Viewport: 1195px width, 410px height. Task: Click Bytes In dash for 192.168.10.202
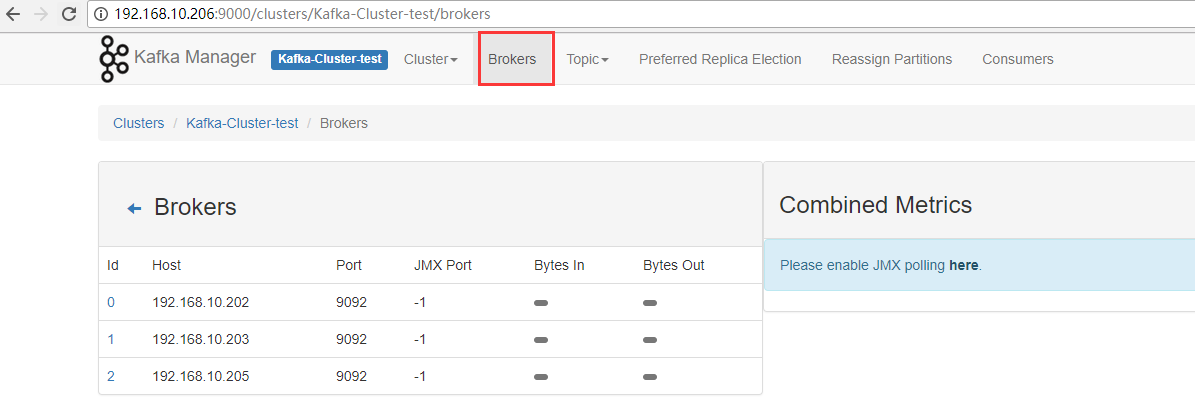click(x=541, y=303)
